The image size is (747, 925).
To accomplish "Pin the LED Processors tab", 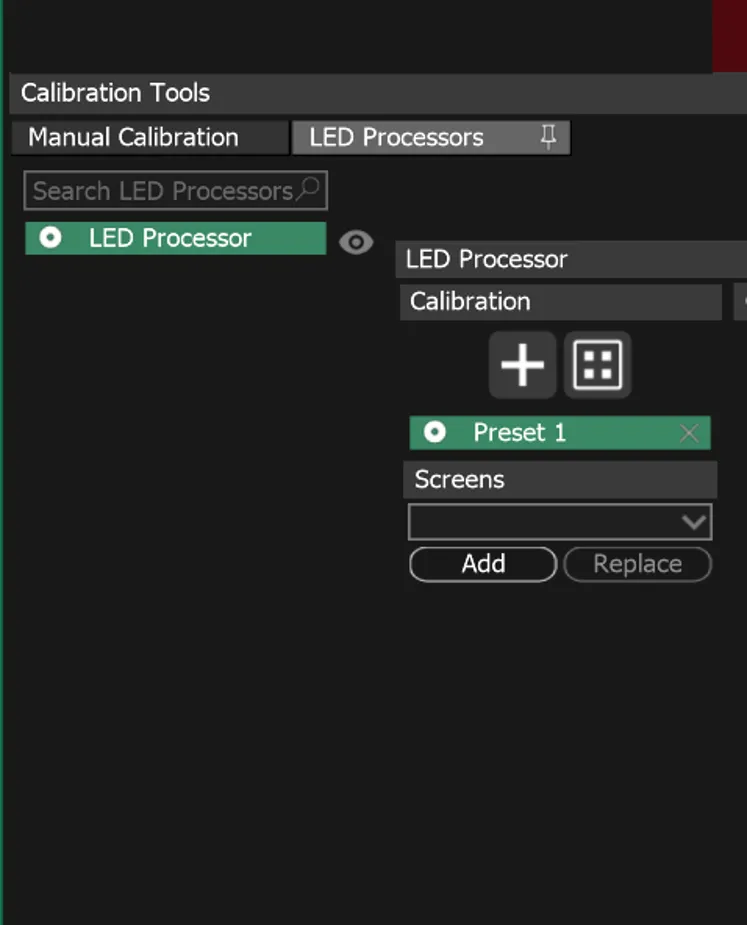I will [548, 137].
